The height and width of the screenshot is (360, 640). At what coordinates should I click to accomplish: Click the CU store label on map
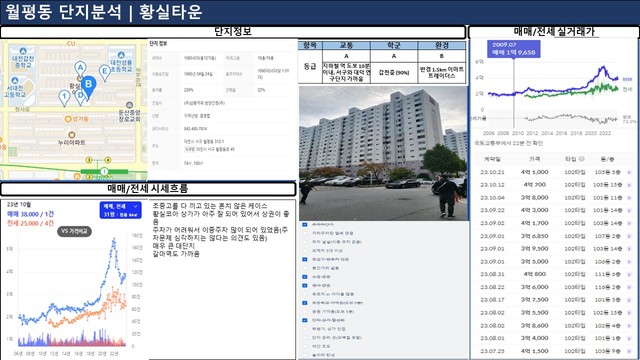71,43
